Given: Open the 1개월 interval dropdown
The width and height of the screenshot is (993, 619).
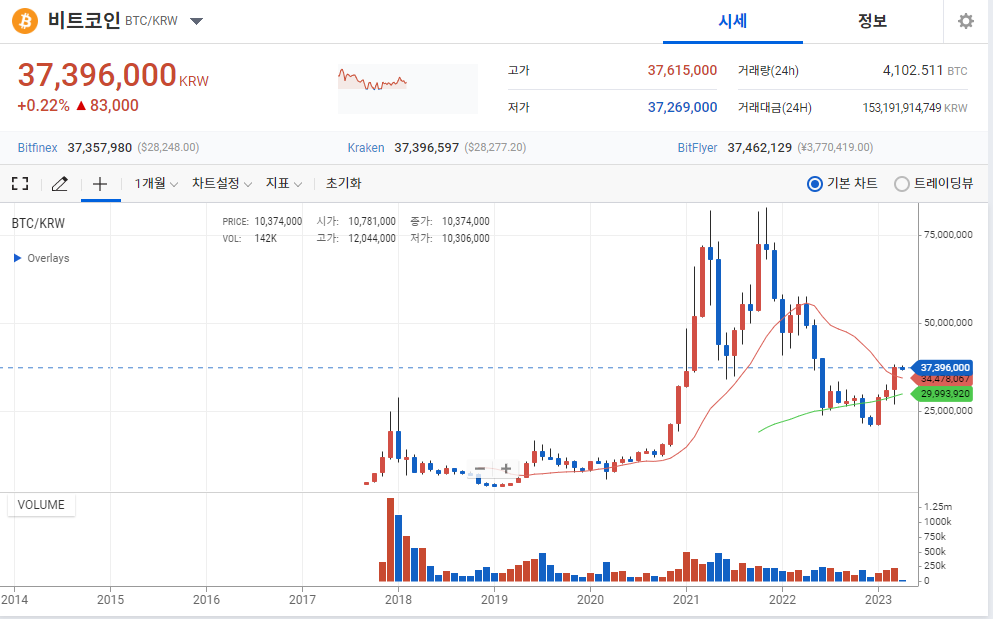Looking at the screenshot, I should pyautogui.click(x=156, y=184).
